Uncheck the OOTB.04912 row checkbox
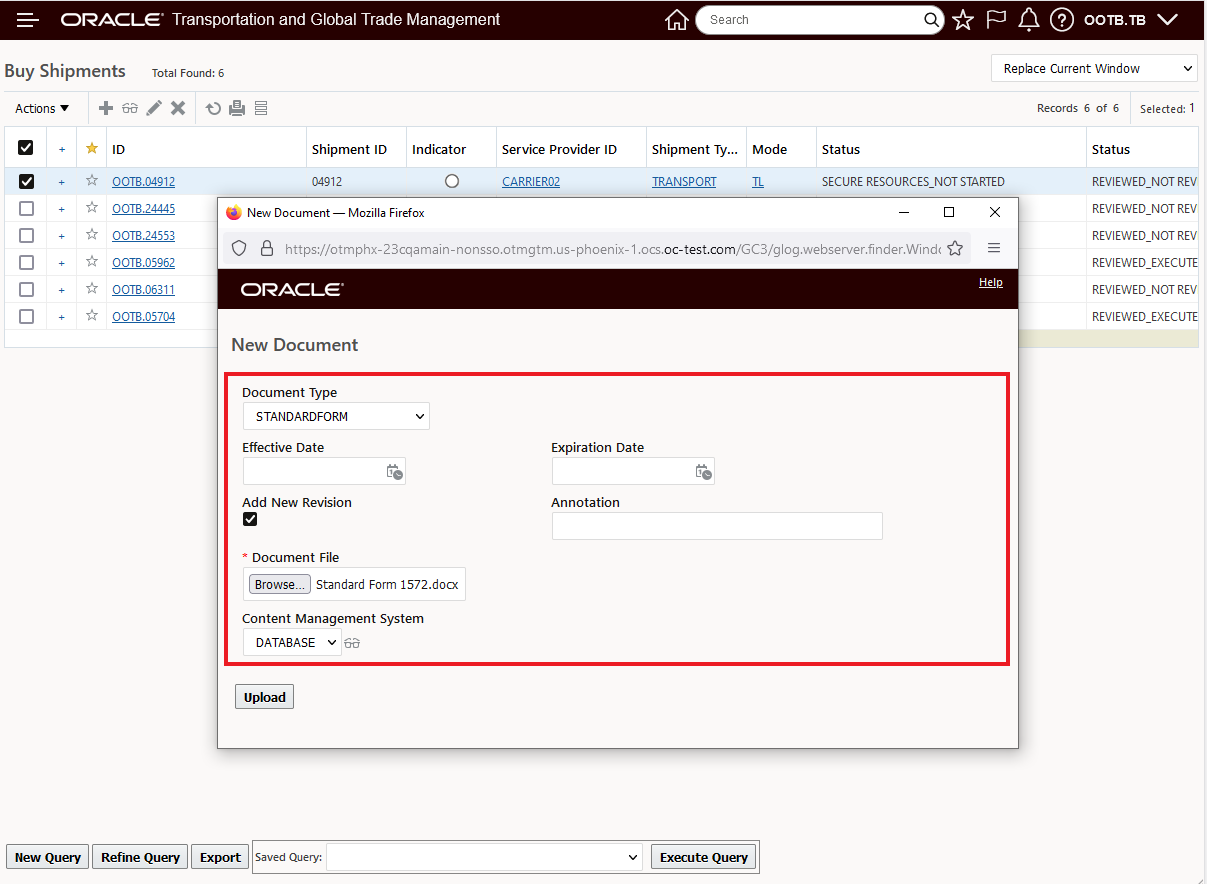 coord(26,181)
